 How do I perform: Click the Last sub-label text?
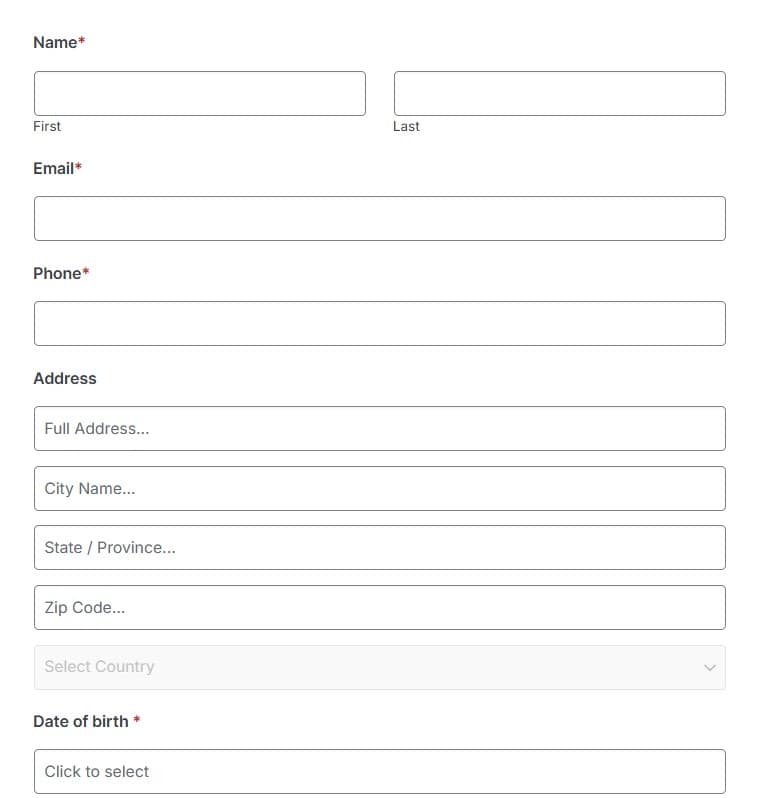[406, 126]
